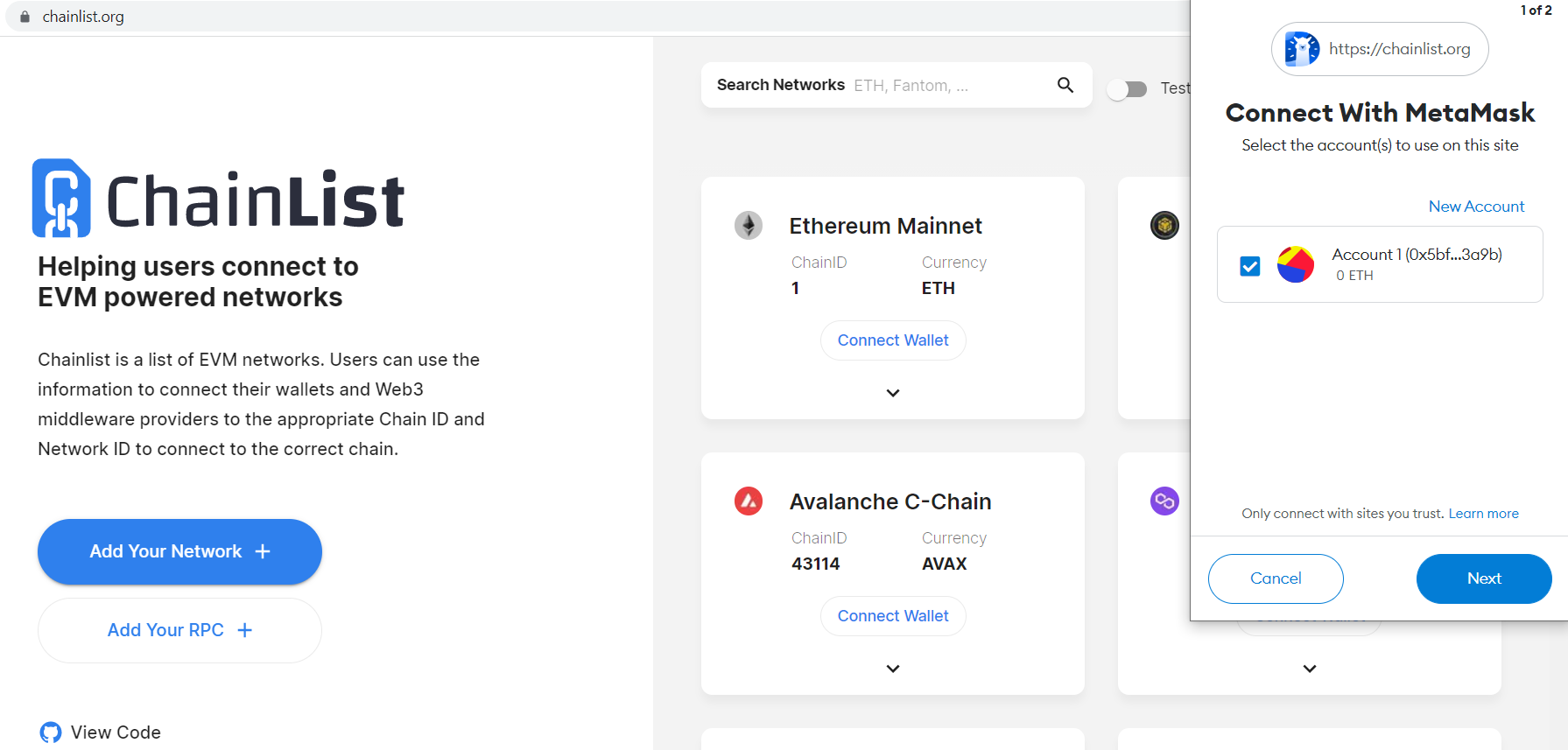Click the Connect With MetaMask heading

coord(1380,113)
